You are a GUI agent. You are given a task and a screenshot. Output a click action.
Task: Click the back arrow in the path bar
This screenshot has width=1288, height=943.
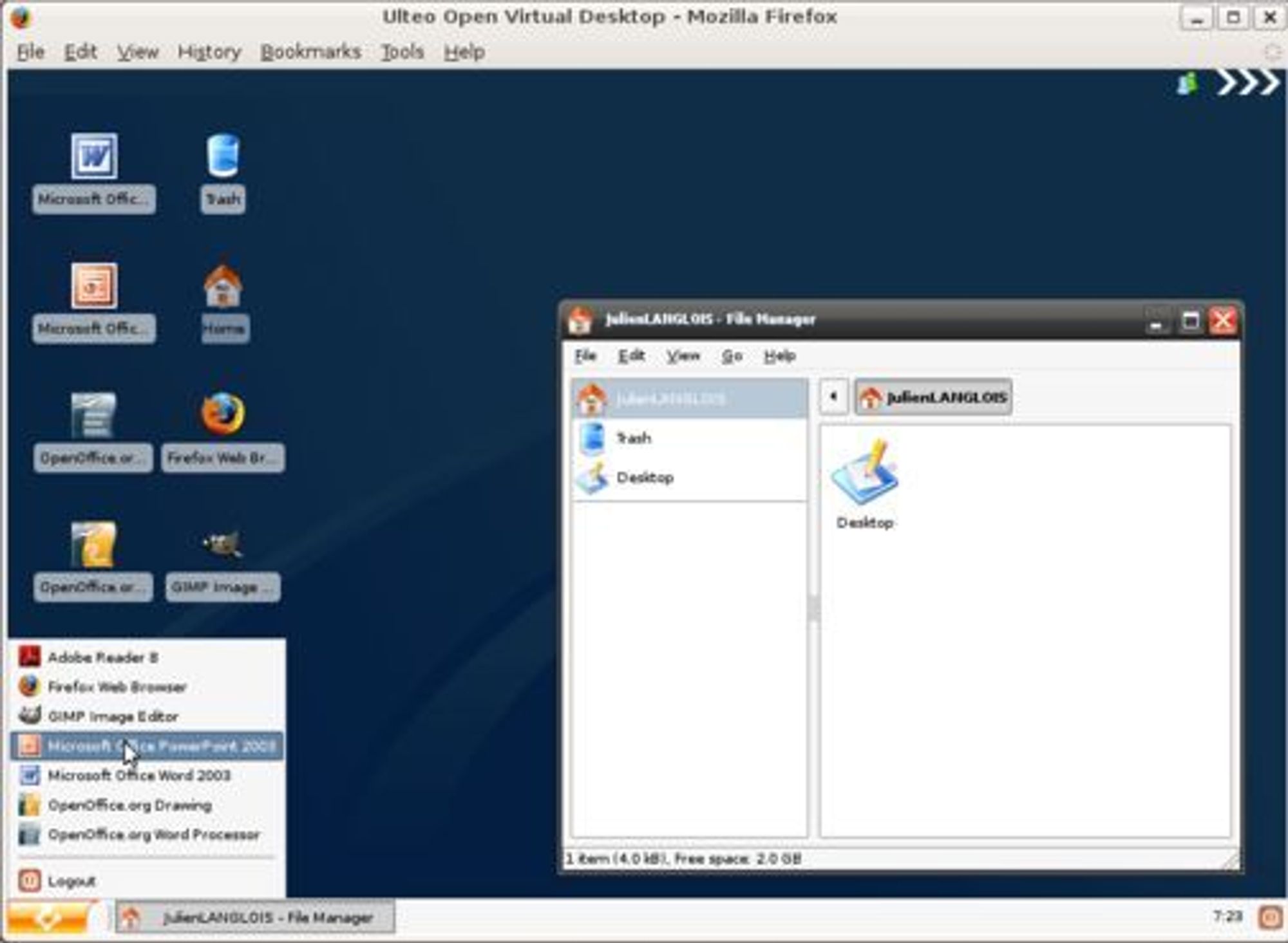pyautogui.click(x=833, y=397)
